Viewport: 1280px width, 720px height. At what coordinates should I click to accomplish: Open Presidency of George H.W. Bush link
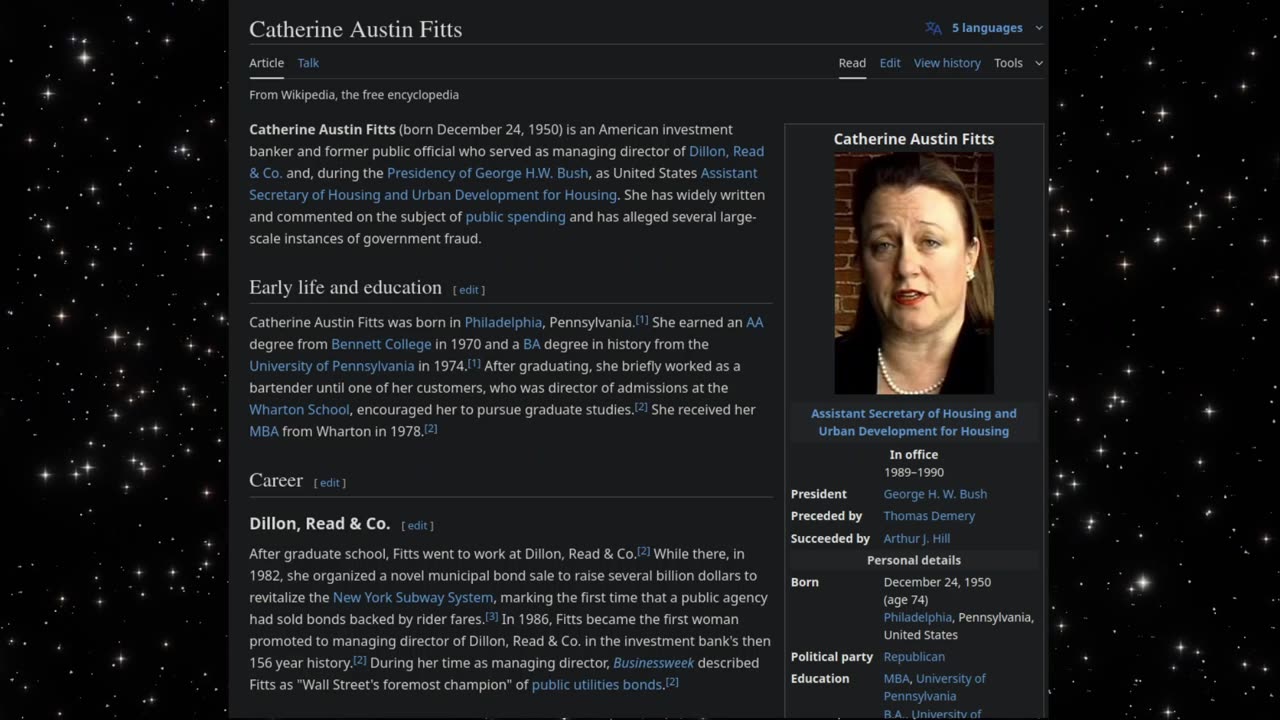point(488,173)
